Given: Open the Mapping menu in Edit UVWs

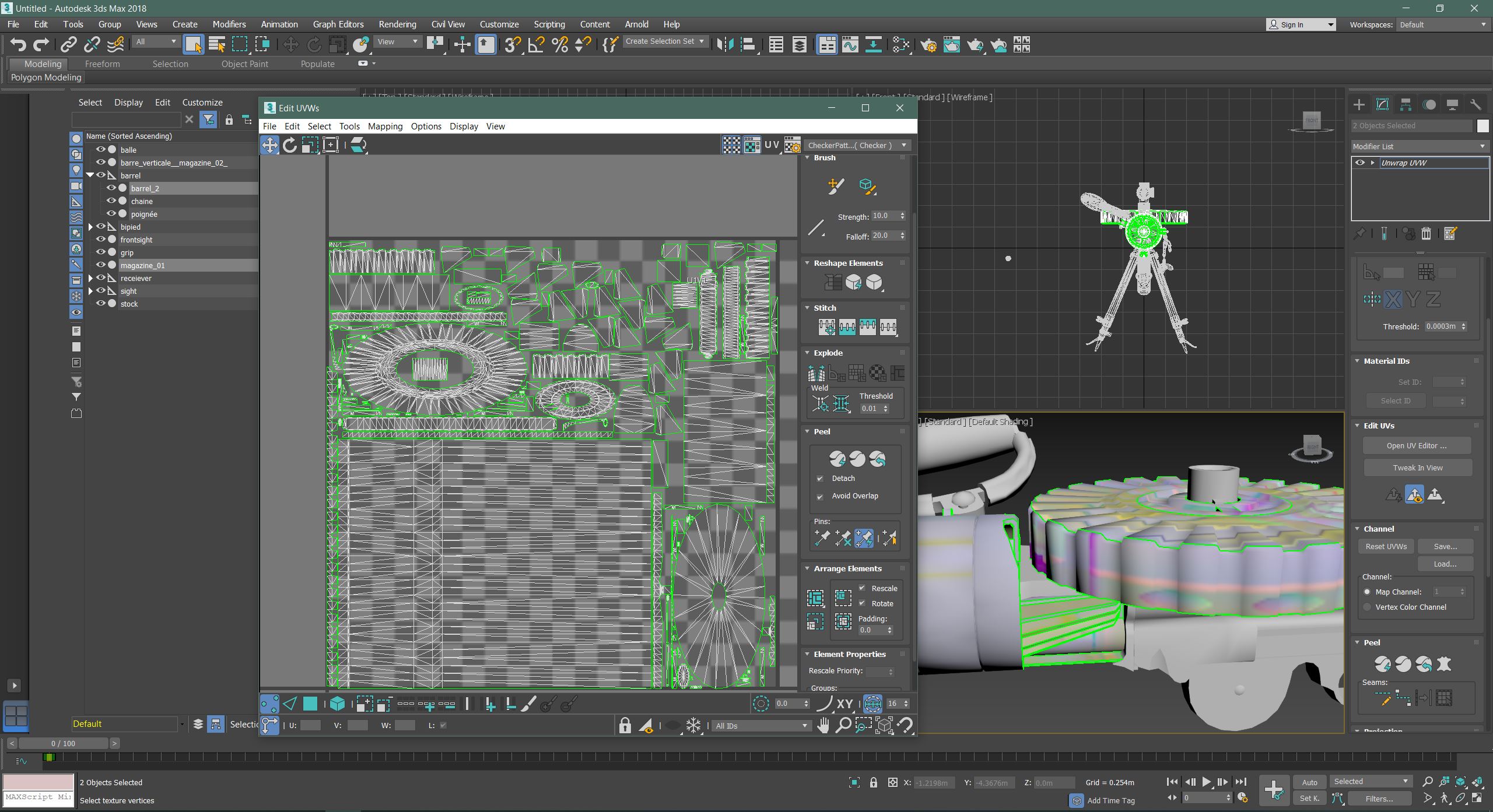Looking at the screenshot, I should (385, 126).
